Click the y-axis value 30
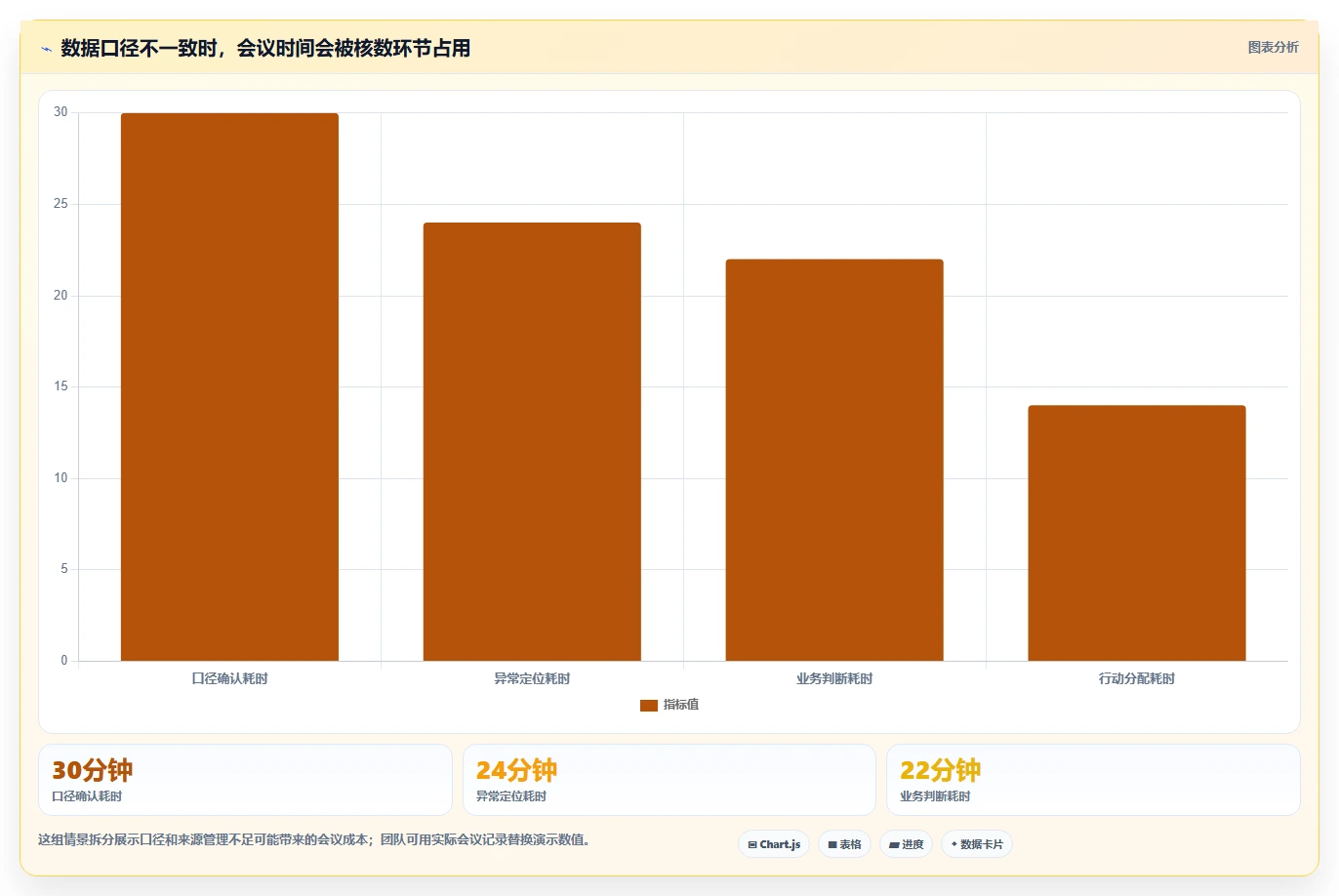This screenshot has height=896, width=1339. (x=61, y=112)
